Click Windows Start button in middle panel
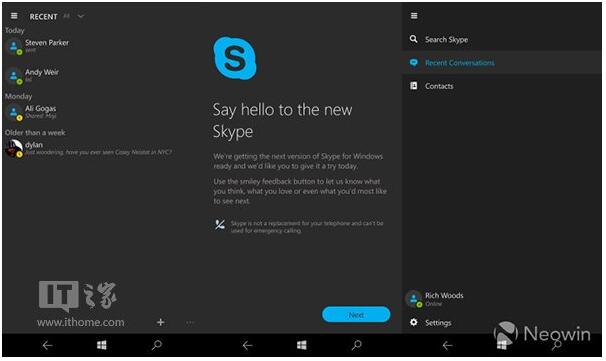 302,345
